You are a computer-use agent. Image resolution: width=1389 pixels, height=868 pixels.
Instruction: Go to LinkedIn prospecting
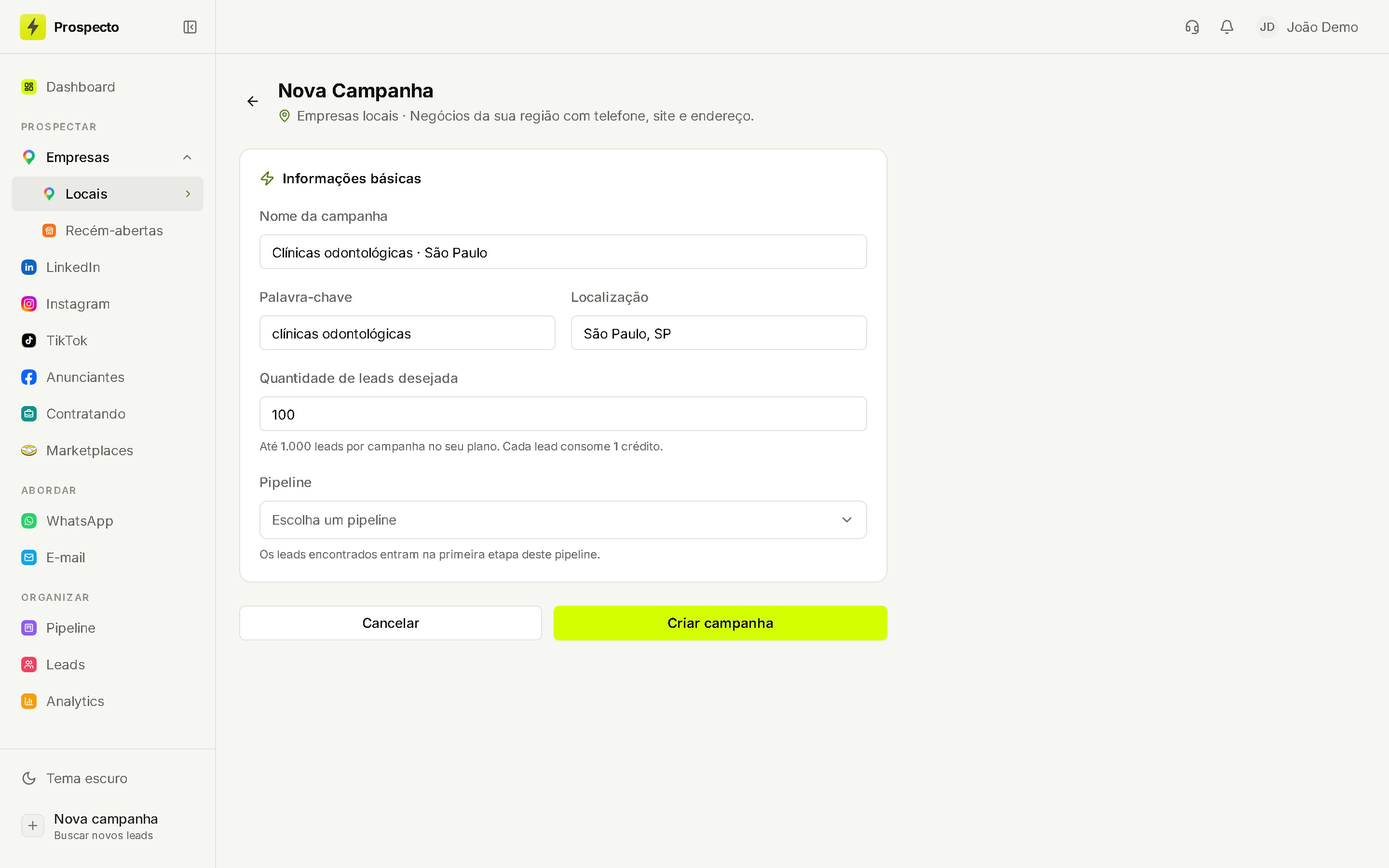[108, 268]
